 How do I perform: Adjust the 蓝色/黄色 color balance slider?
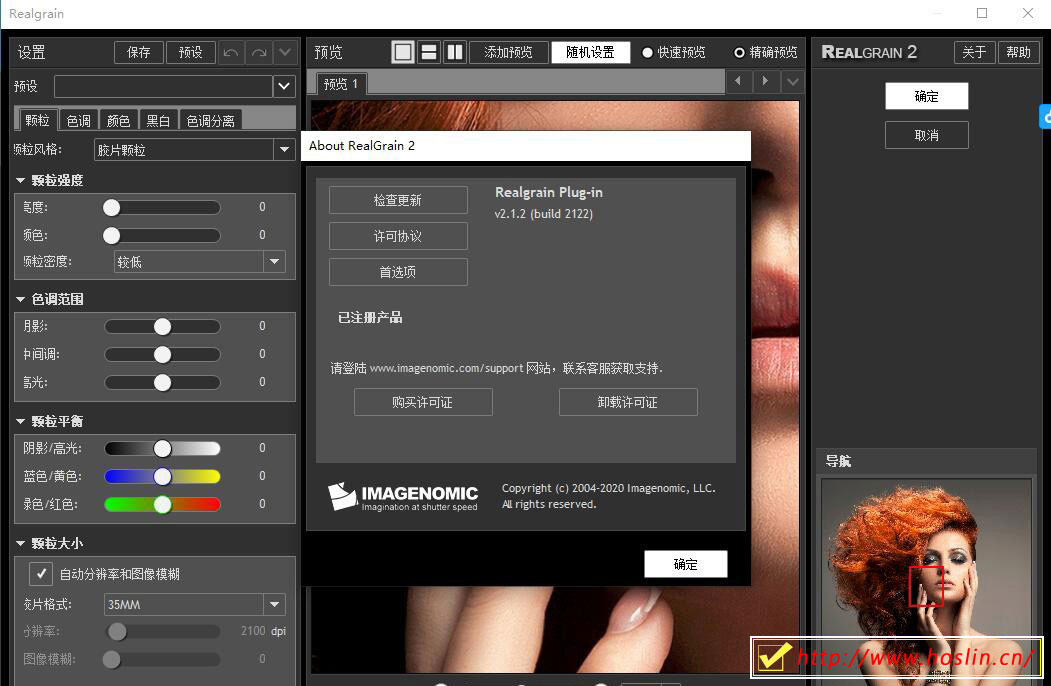click(162, 477)
